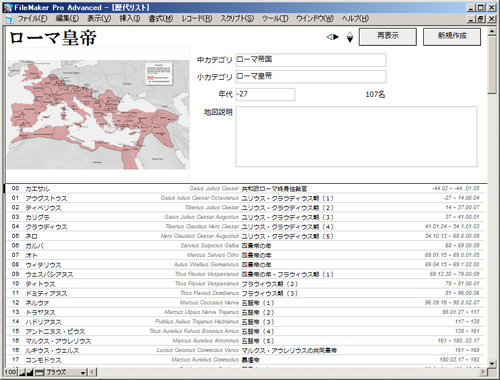Screen dimensions: 500x380
Task: Click the zoom out mountain icon in status bar
Action: pos(22,372)
